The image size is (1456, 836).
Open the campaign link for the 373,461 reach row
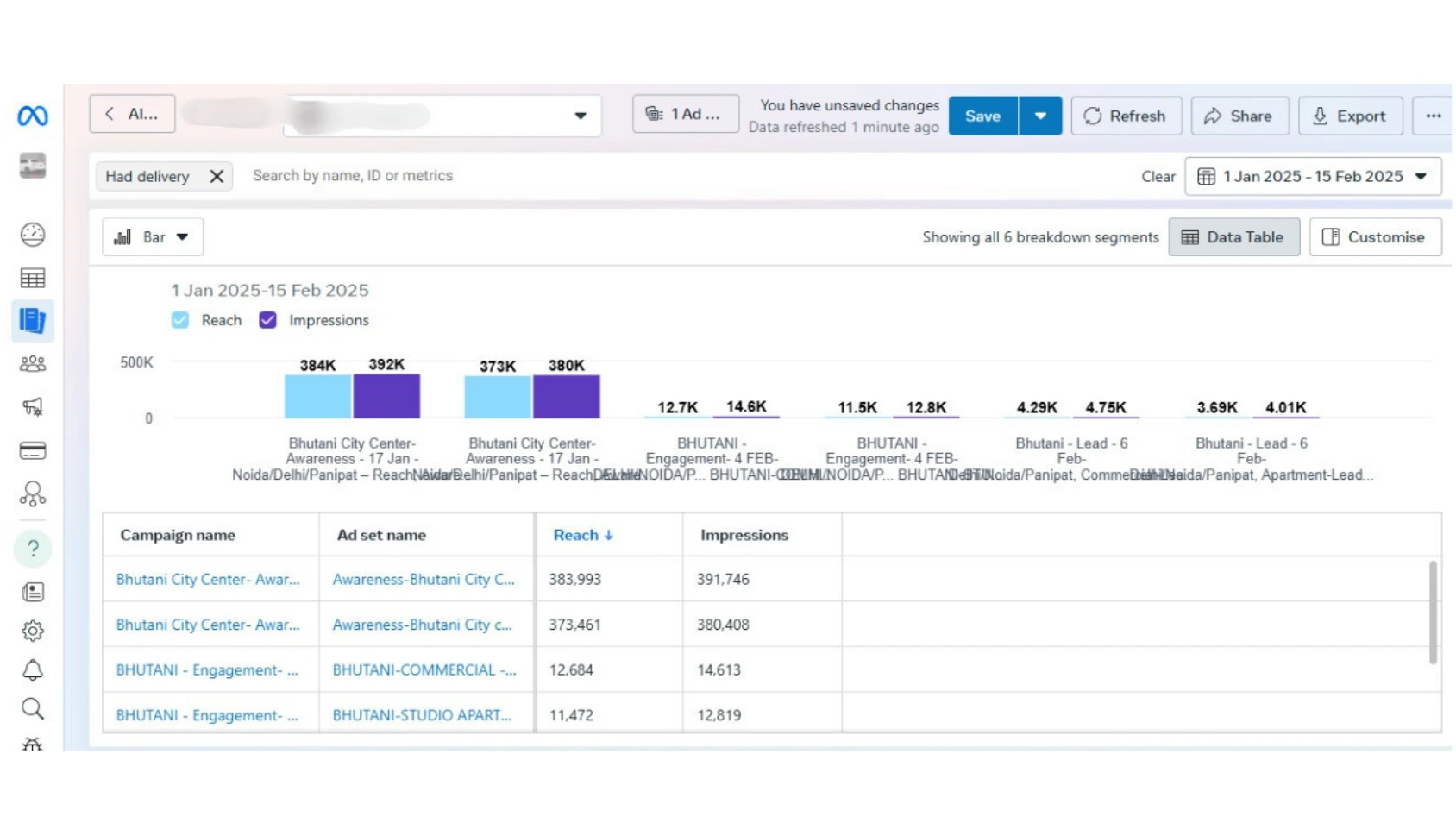click(x=208, y=624)
